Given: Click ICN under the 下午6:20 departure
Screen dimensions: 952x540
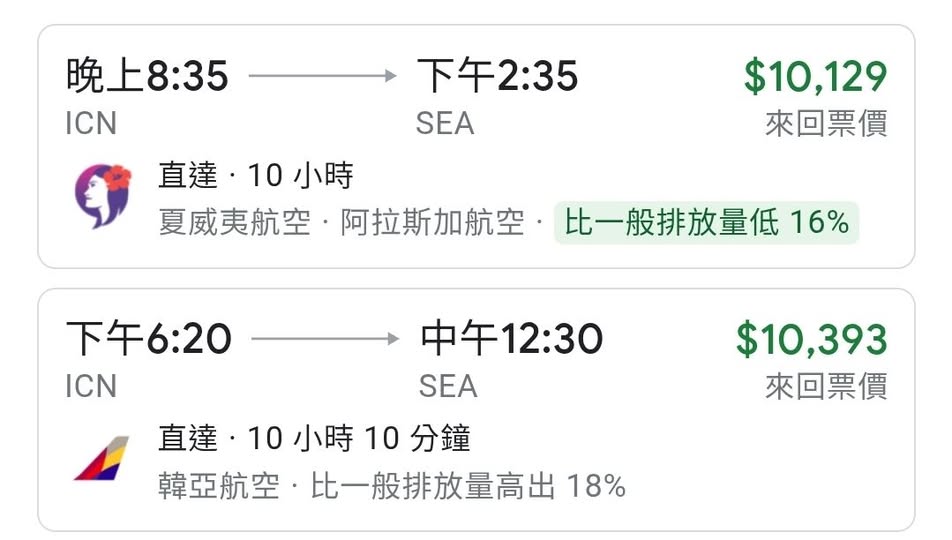Looking at the screenshot, I should (x=91, y=386).
